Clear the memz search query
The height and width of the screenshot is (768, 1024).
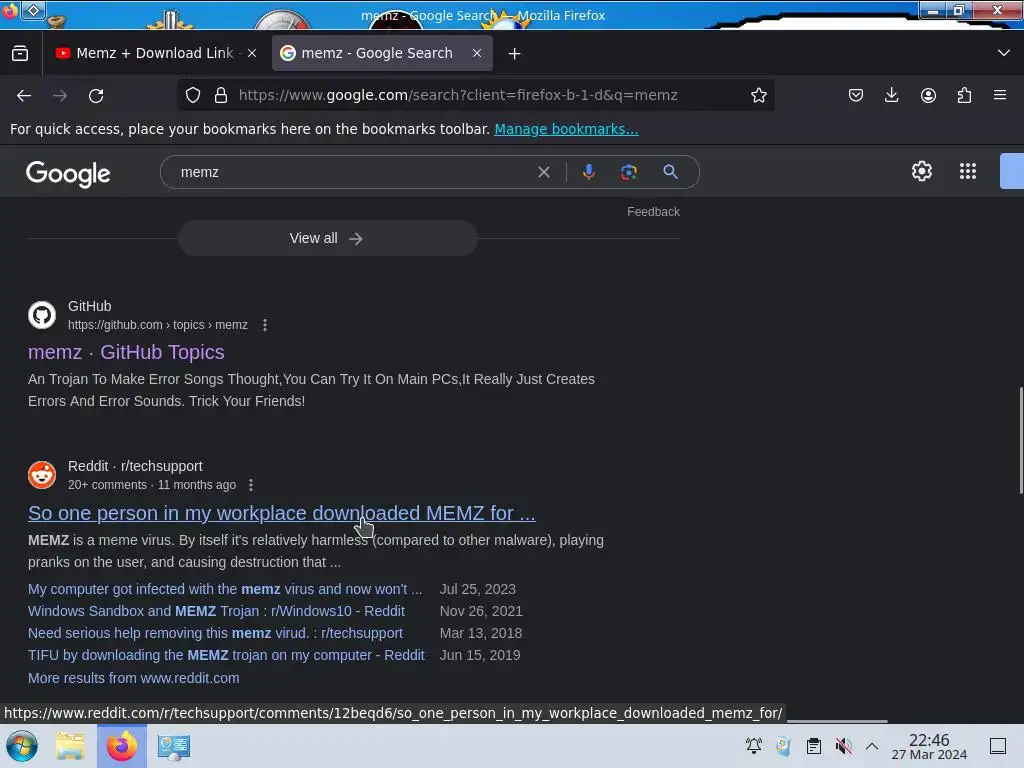click(543, 172)
